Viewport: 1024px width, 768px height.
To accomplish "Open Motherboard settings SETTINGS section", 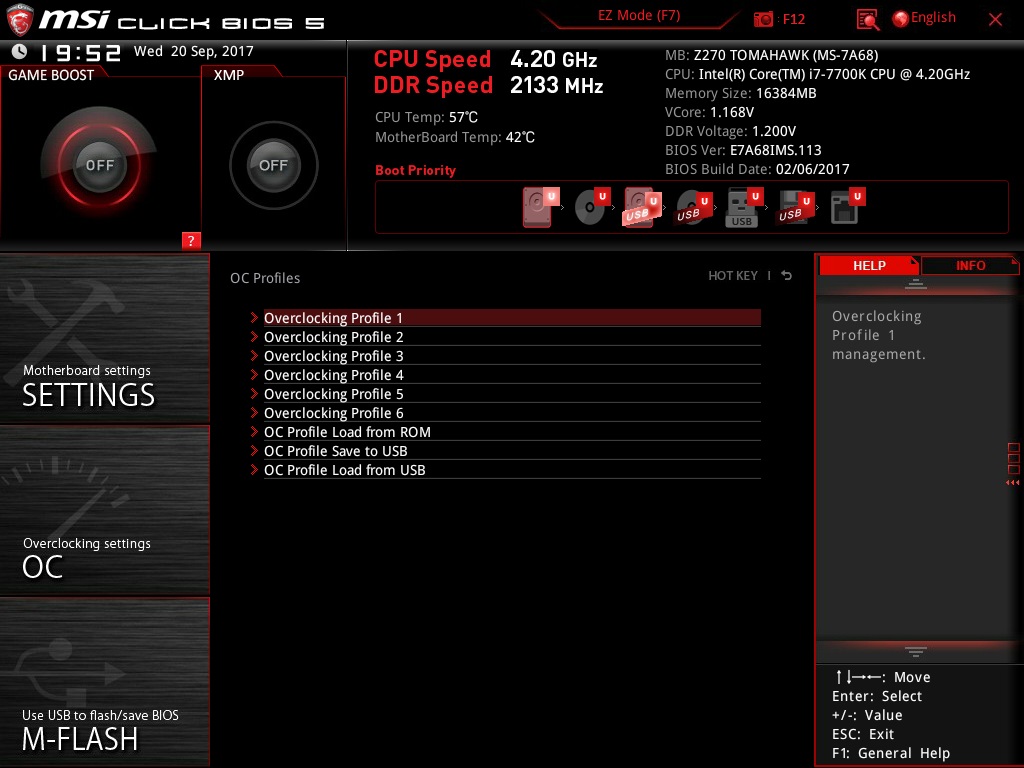I will [x=104, y=338].
